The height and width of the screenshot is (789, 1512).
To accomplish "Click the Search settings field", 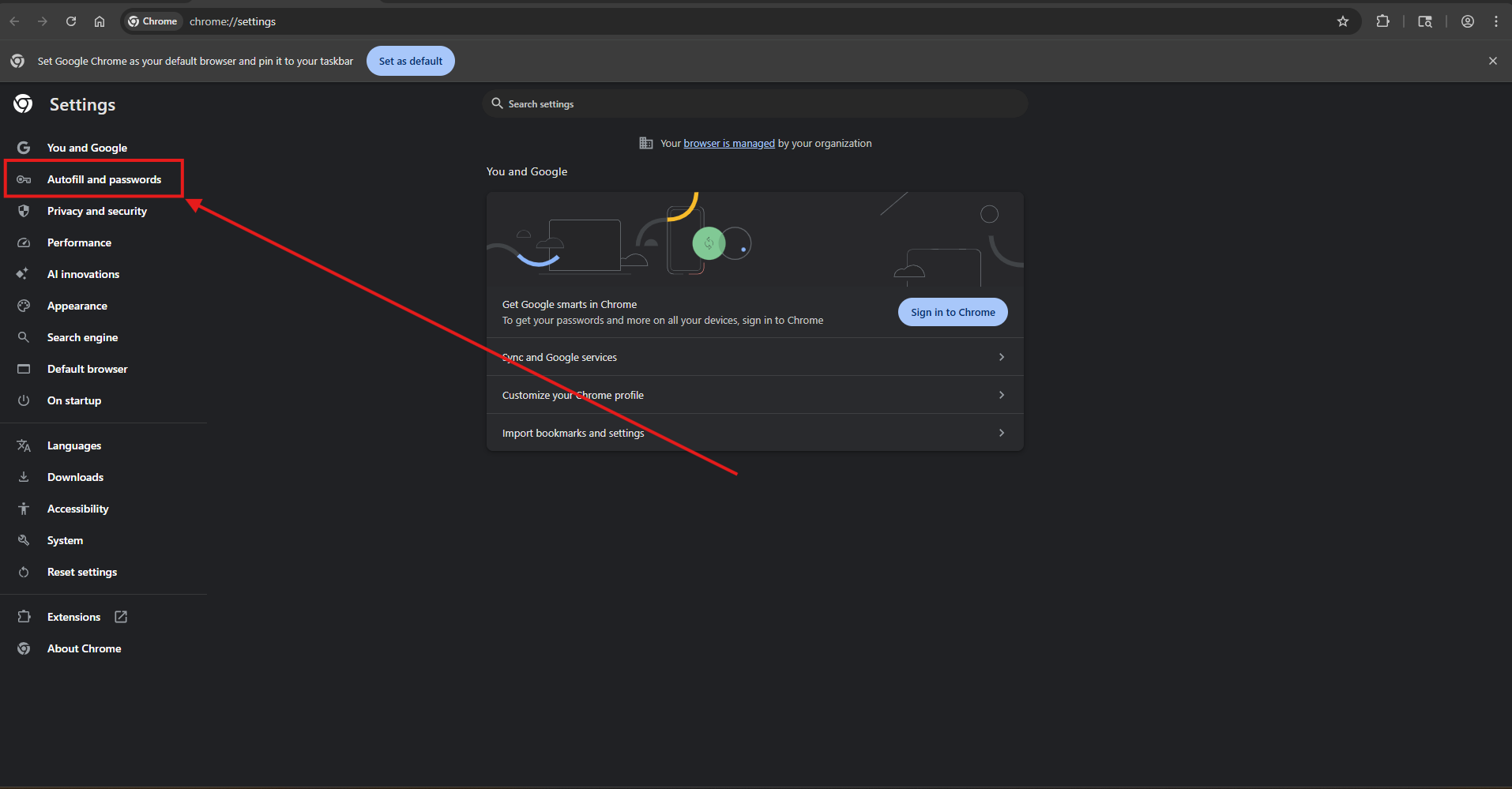I will [755, 103].
